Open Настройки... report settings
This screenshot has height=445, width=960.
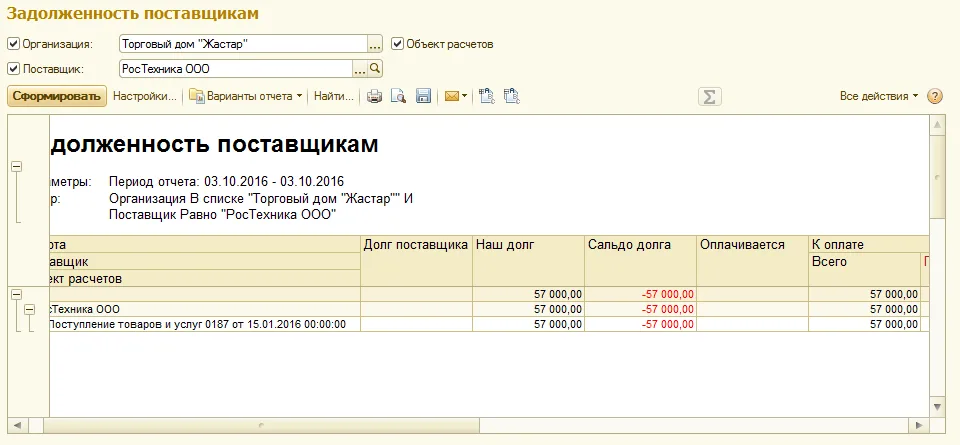click(x=144, y=96)
